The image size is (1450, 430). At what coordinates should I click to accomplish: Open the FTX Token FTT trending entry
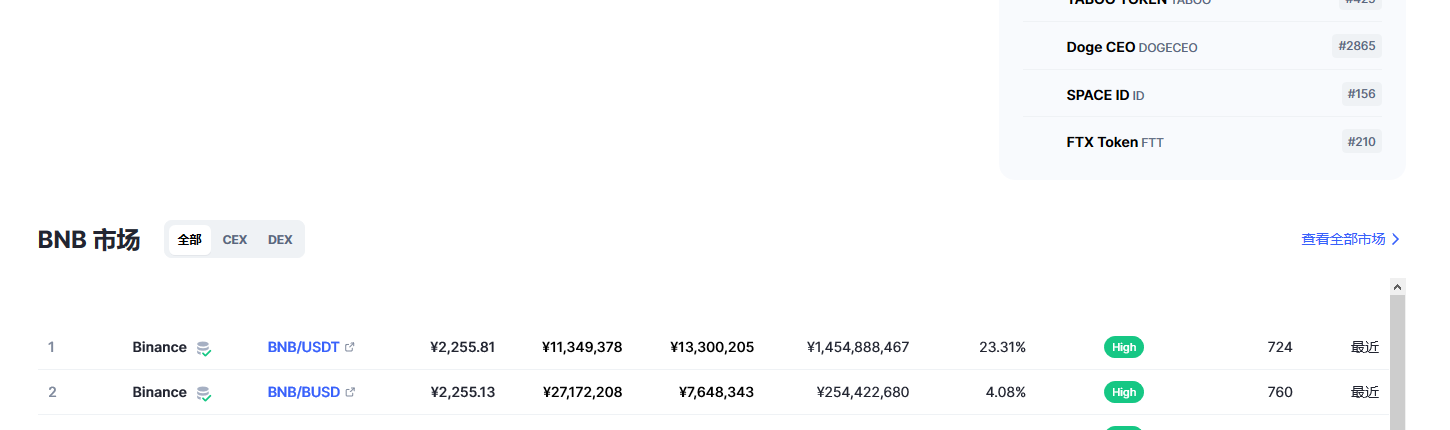click(1203, 142)
